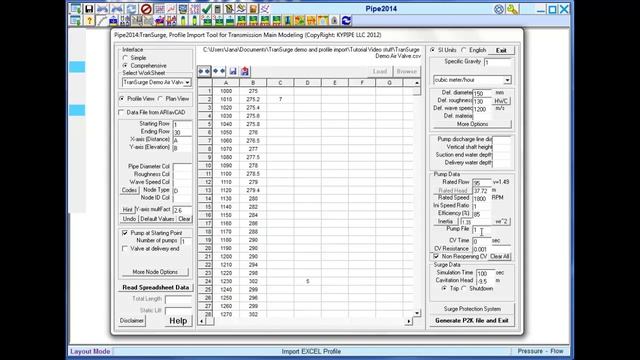This screenshot has height=360, width=640.
Task: Click the orange book icon in top toolbar
Action: pos(253,9)
